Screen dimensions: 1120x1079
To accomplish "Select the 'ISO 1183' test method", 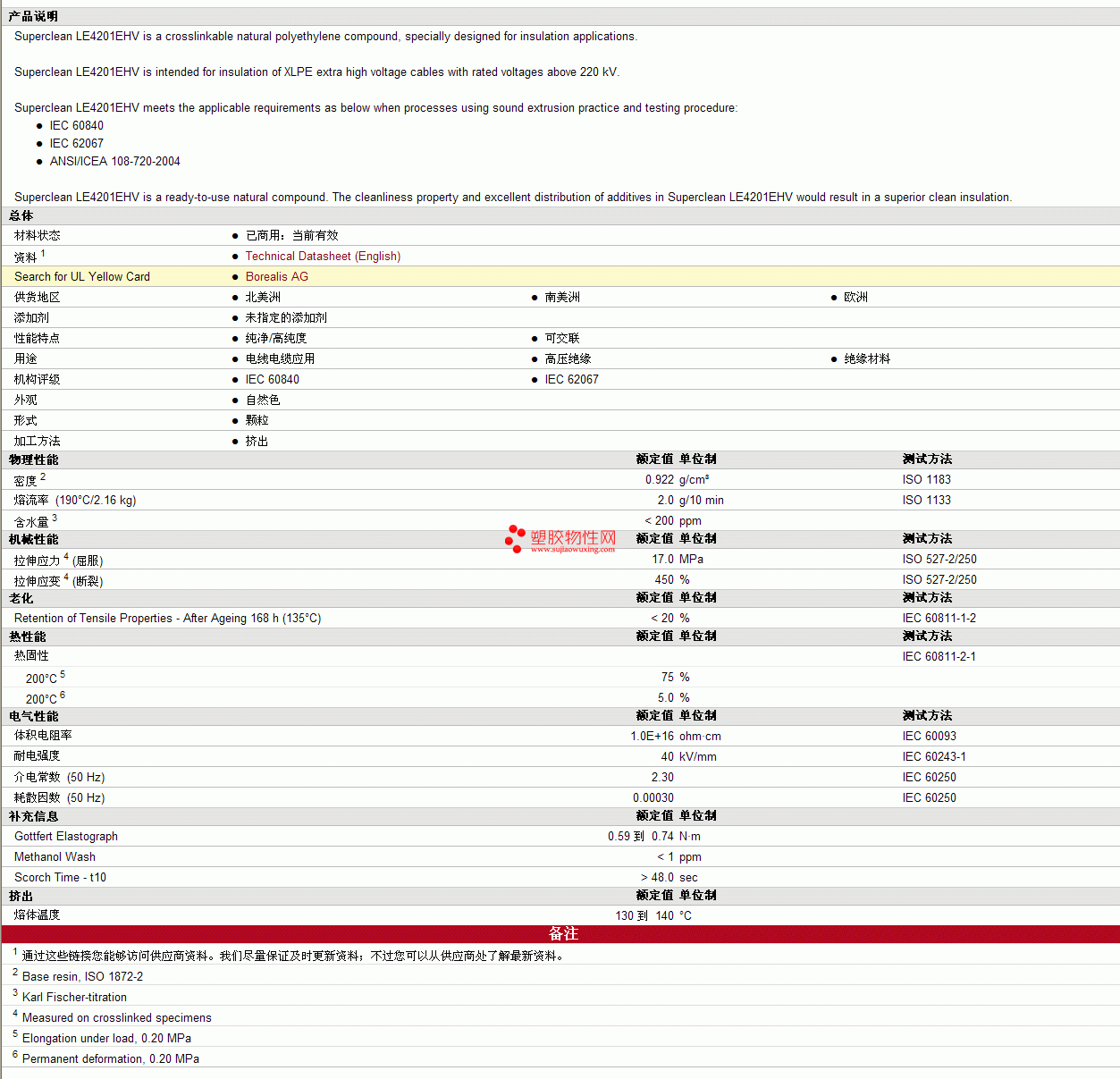I will click(x=927, y=479).
